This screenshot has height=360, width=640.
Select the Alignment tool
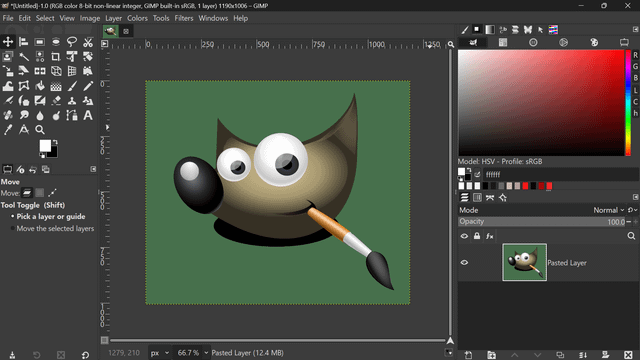(24, 42)
